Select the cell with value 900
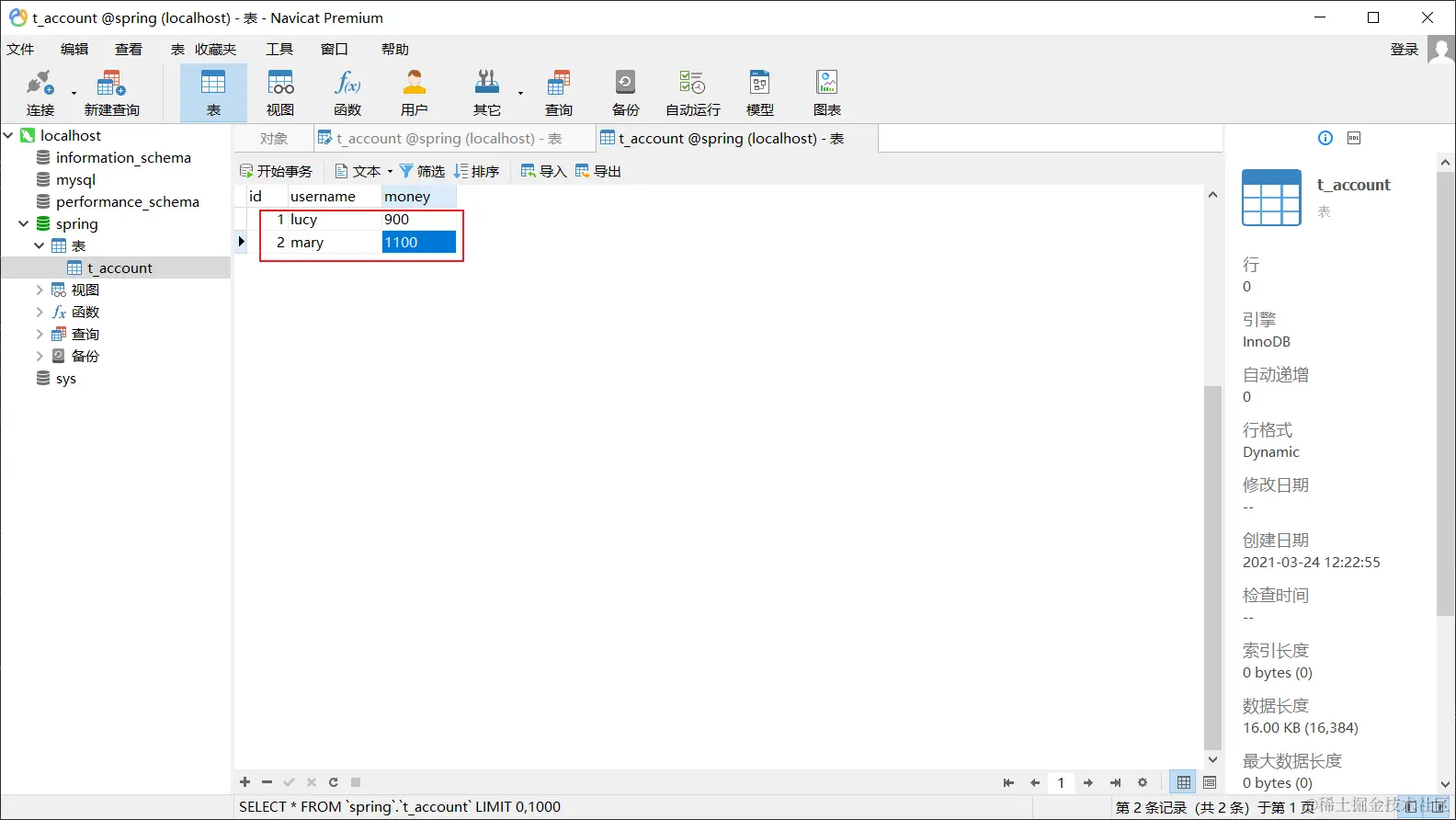Image resolution: width=1456 pixels, height=820 pixels. 418,219
